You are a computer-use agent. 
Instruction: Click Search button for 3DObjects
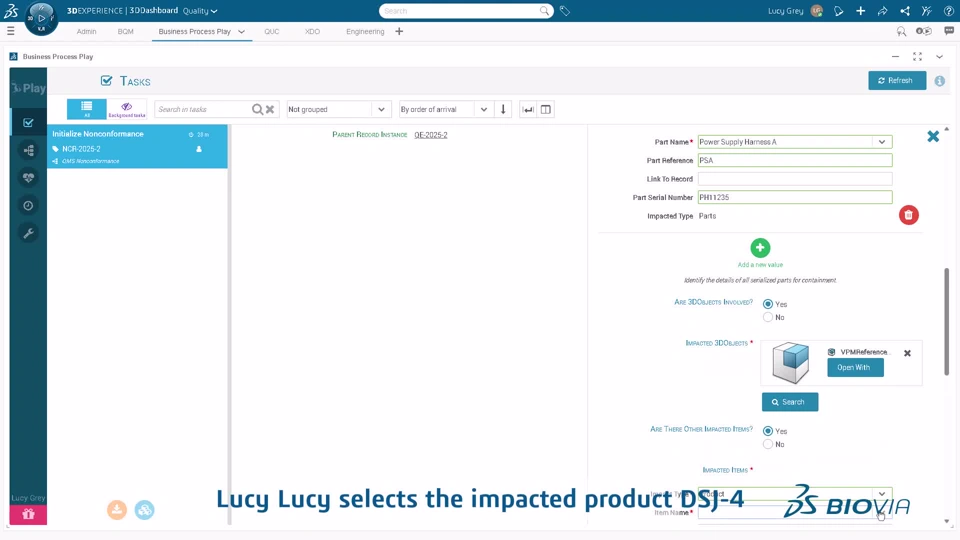tap(790, 402)
